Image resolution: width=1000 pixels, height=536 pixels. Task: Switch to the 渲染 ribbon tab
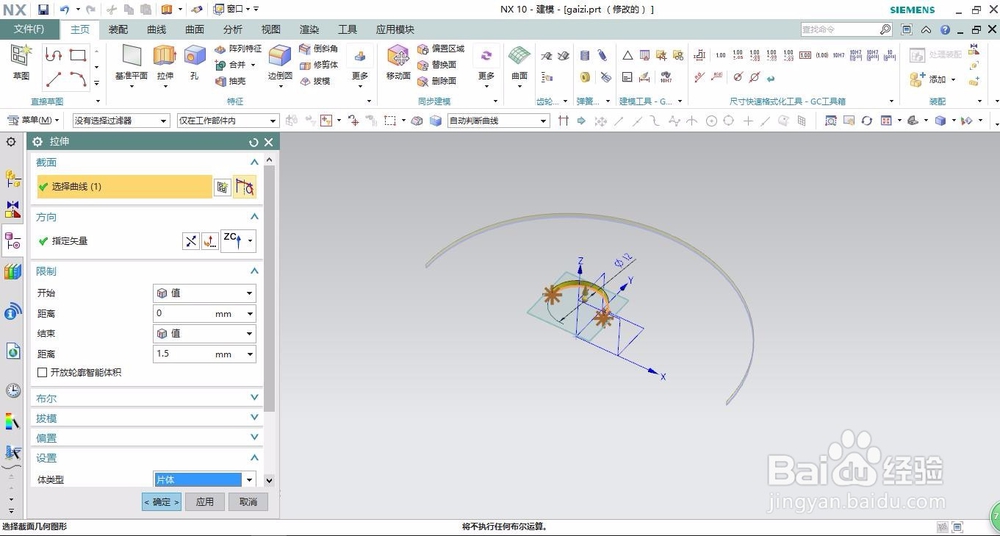pyautogui.click(x=309, y=29)
